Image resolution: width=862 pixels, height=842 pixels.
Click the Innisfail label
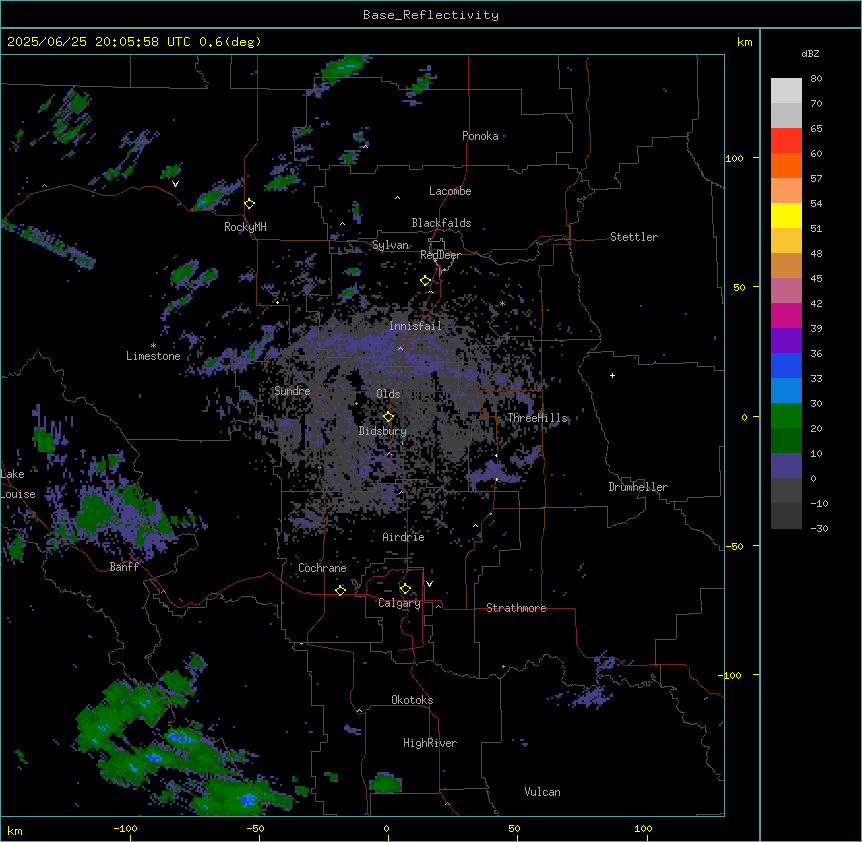[x=416, y=326]
